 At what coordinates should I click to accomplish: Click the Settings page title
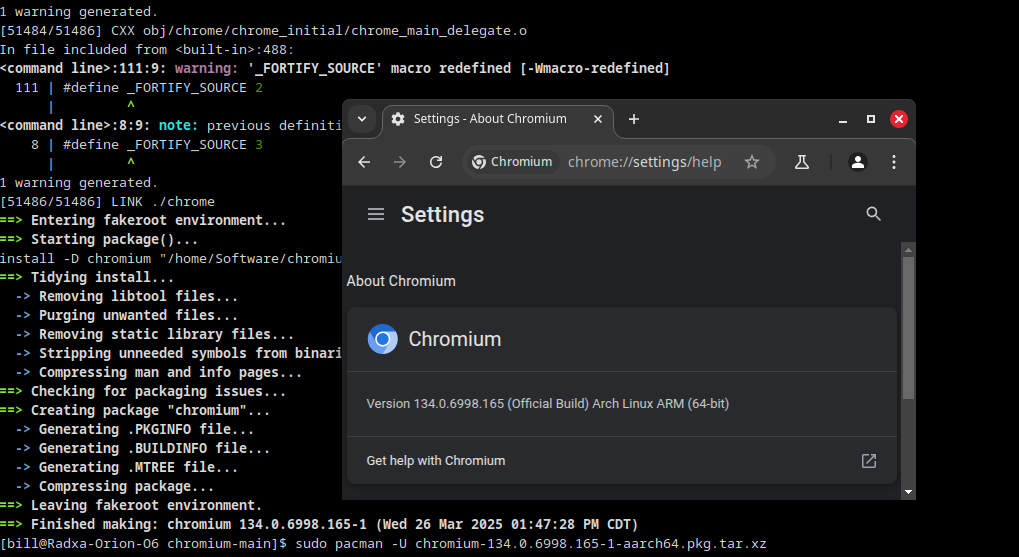(443, 214)
